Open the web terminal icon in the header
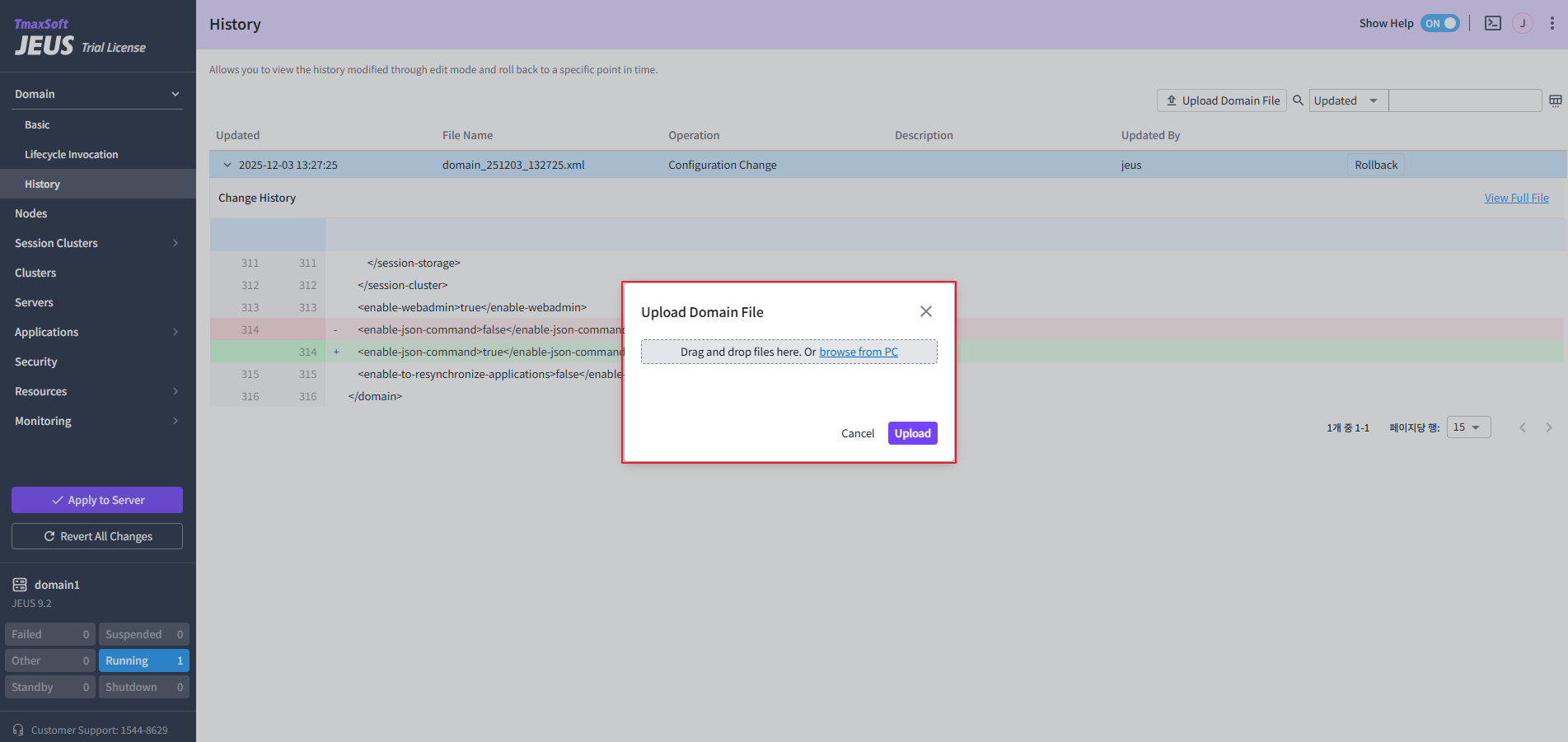 click(1492, 23)
